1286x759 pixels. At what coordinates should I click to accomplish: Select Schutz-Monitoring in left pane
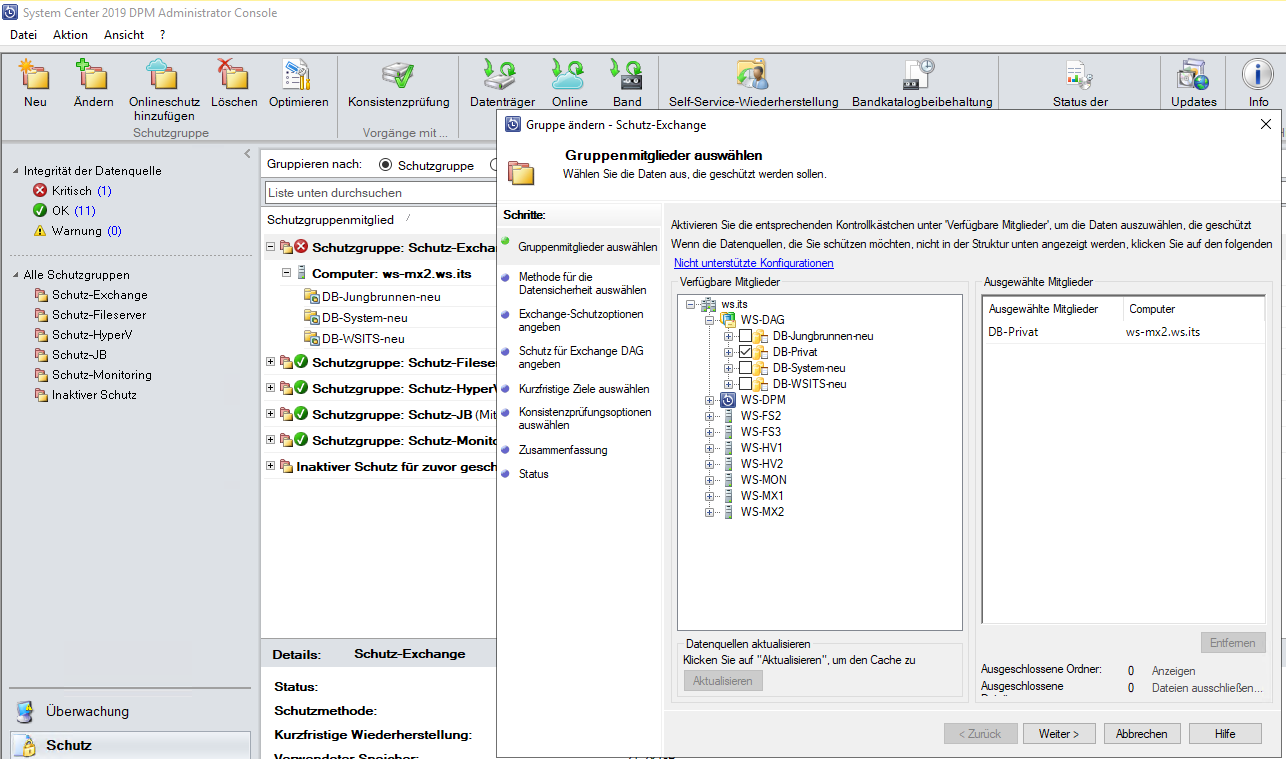tap(102, 375)
